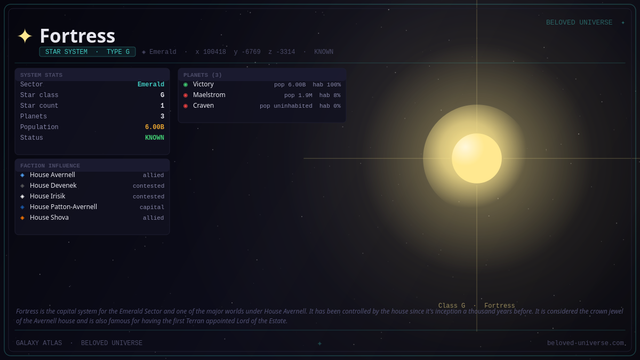Screen dimensions: 640x360
Task: Click Victory's hab 100% value
Action: [327, 84]
